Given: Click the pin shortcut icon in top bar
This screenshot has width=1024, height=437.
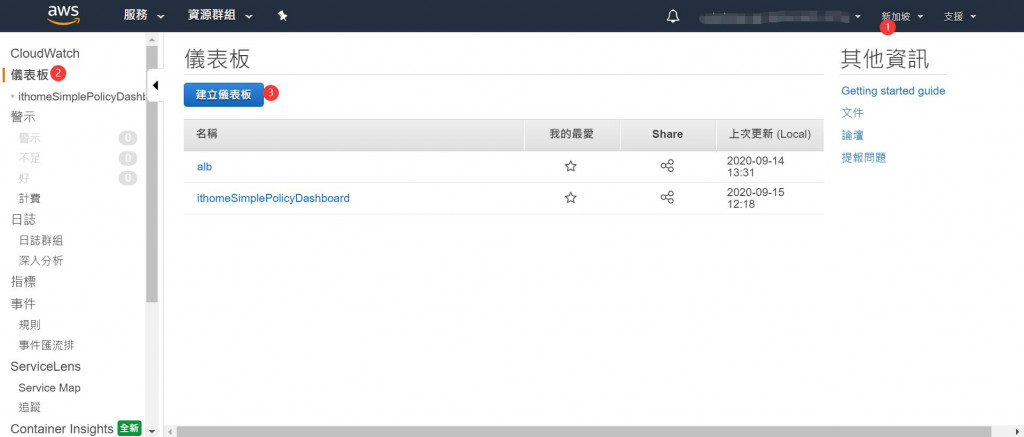Looking at the screenshot, I should point(282,16).
